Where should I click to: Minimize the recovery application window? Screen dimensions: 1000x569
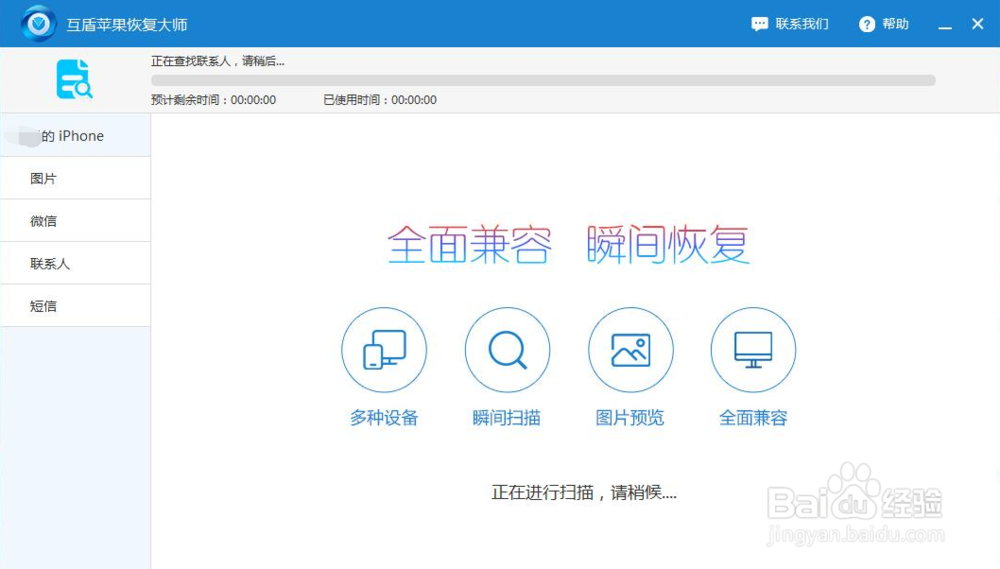click(945, 26)
